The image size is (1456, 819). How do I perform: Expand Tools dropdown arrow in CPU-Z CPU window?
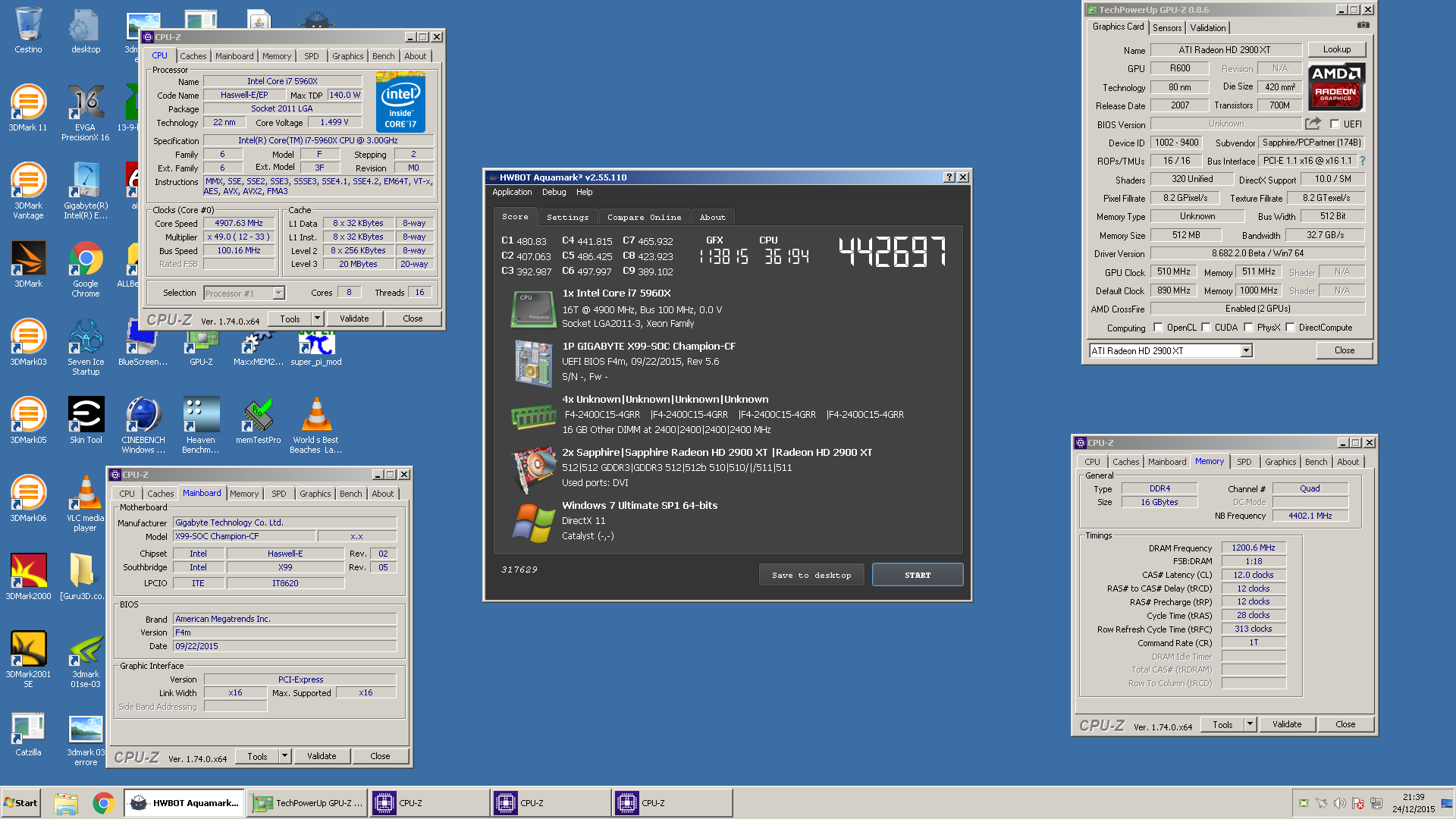[317, 318]
